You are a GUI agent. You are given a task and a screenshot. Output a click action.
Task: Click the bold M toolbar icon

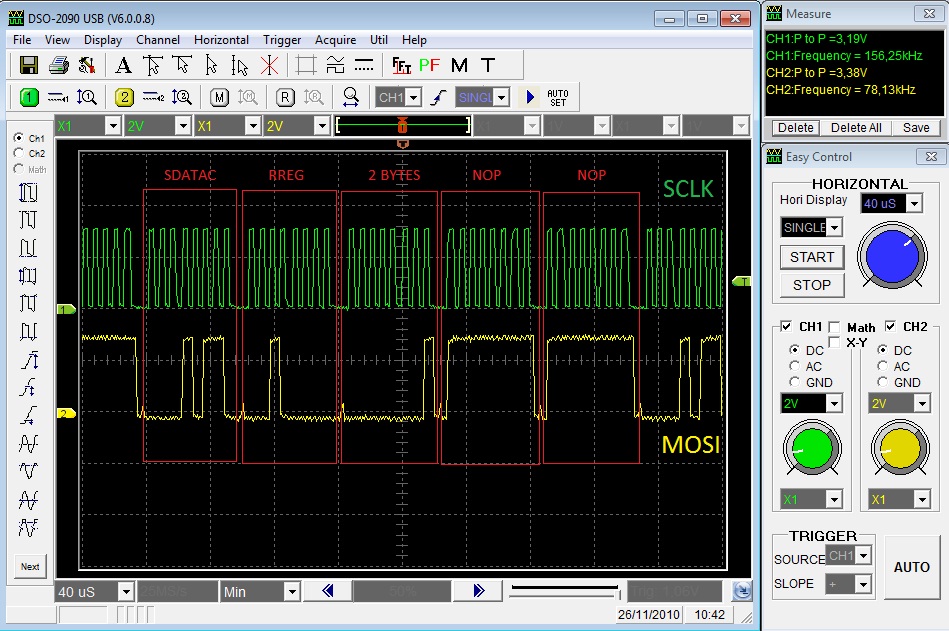[459, 65]
